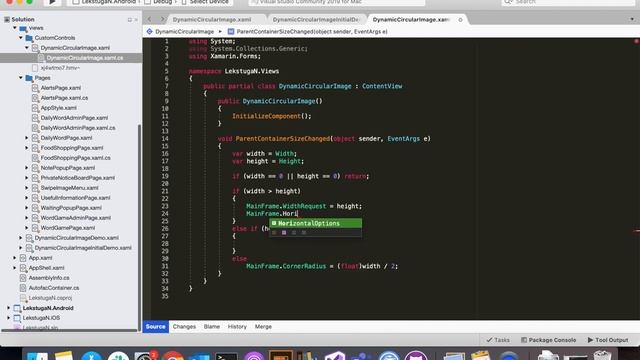Viewport: 640px width, 360px height.
Task: Open the Package Console pad
Action: pyautogui.click(x=548, y=340)
